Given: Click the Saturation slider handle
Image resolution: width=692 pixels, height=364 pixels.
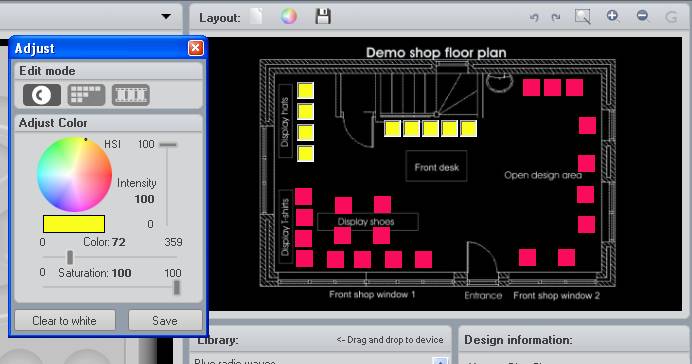Looking at the screenshot, I should click(x=177, y=288).
